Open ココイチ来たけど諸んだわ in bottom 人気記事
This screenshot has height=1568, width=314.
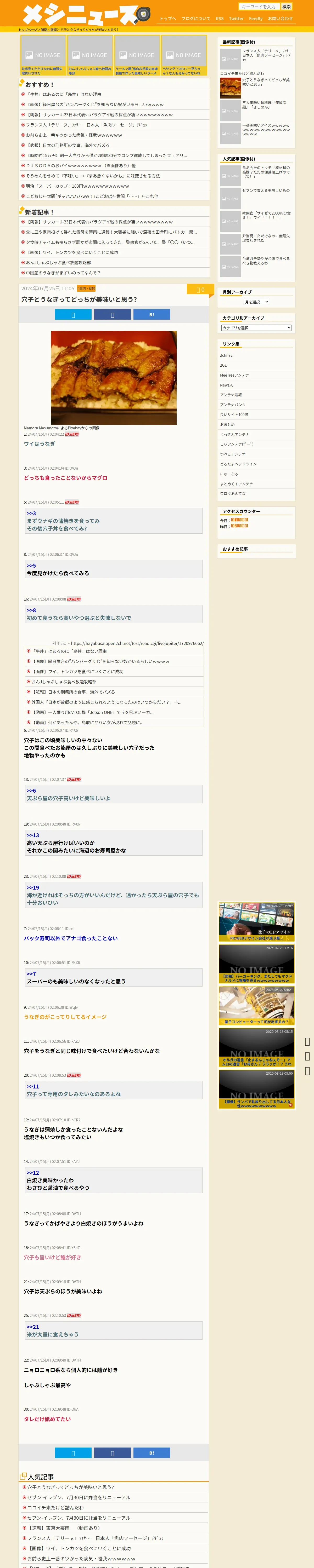tap(55, 1507)
